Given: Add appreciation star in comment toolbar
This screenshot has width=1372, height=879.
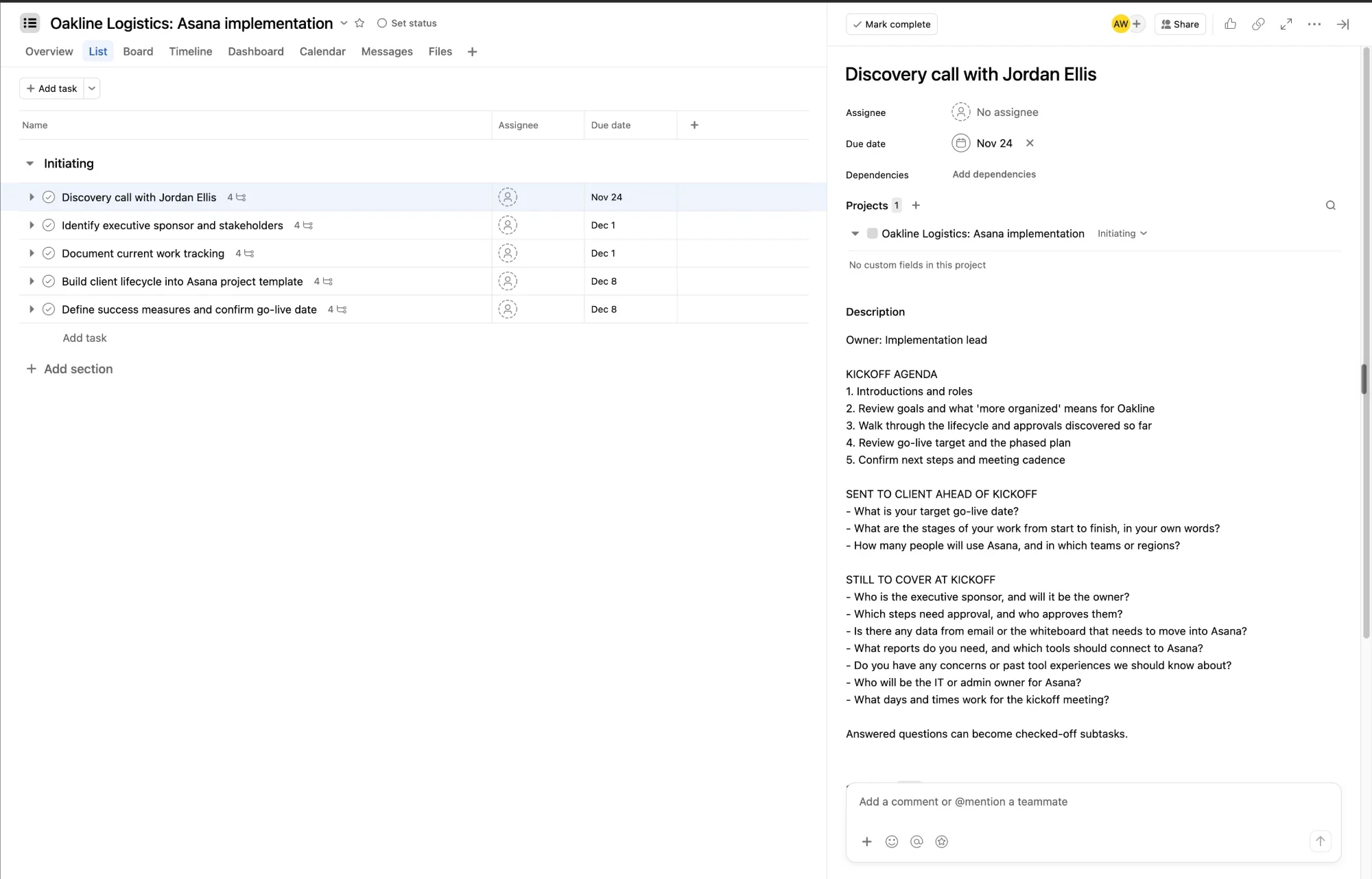Looking at the screenshot, I should coord(942,841).
